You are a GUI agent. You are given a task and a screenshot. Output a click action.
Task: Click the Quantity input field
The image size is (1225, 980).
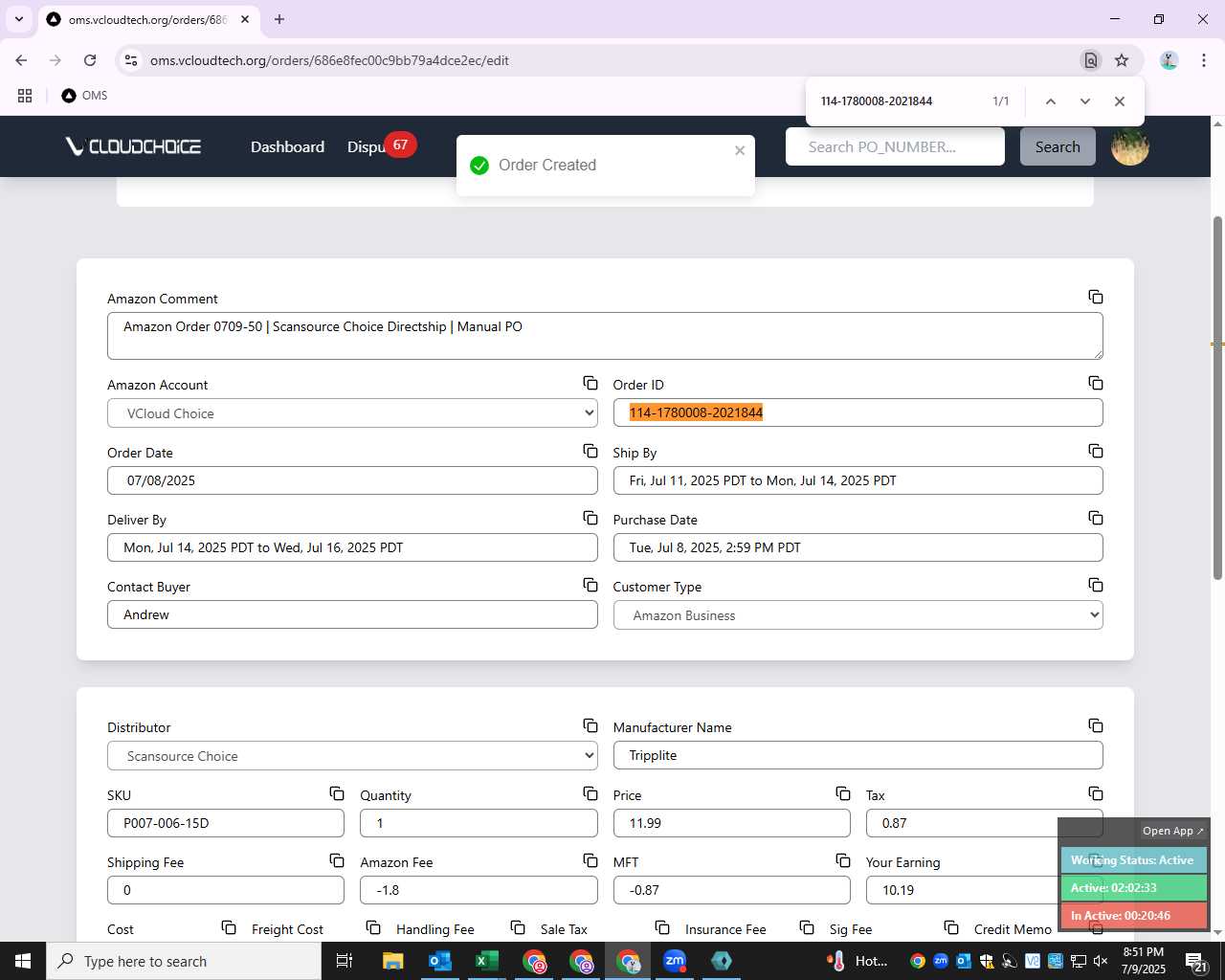pos(479,823)
